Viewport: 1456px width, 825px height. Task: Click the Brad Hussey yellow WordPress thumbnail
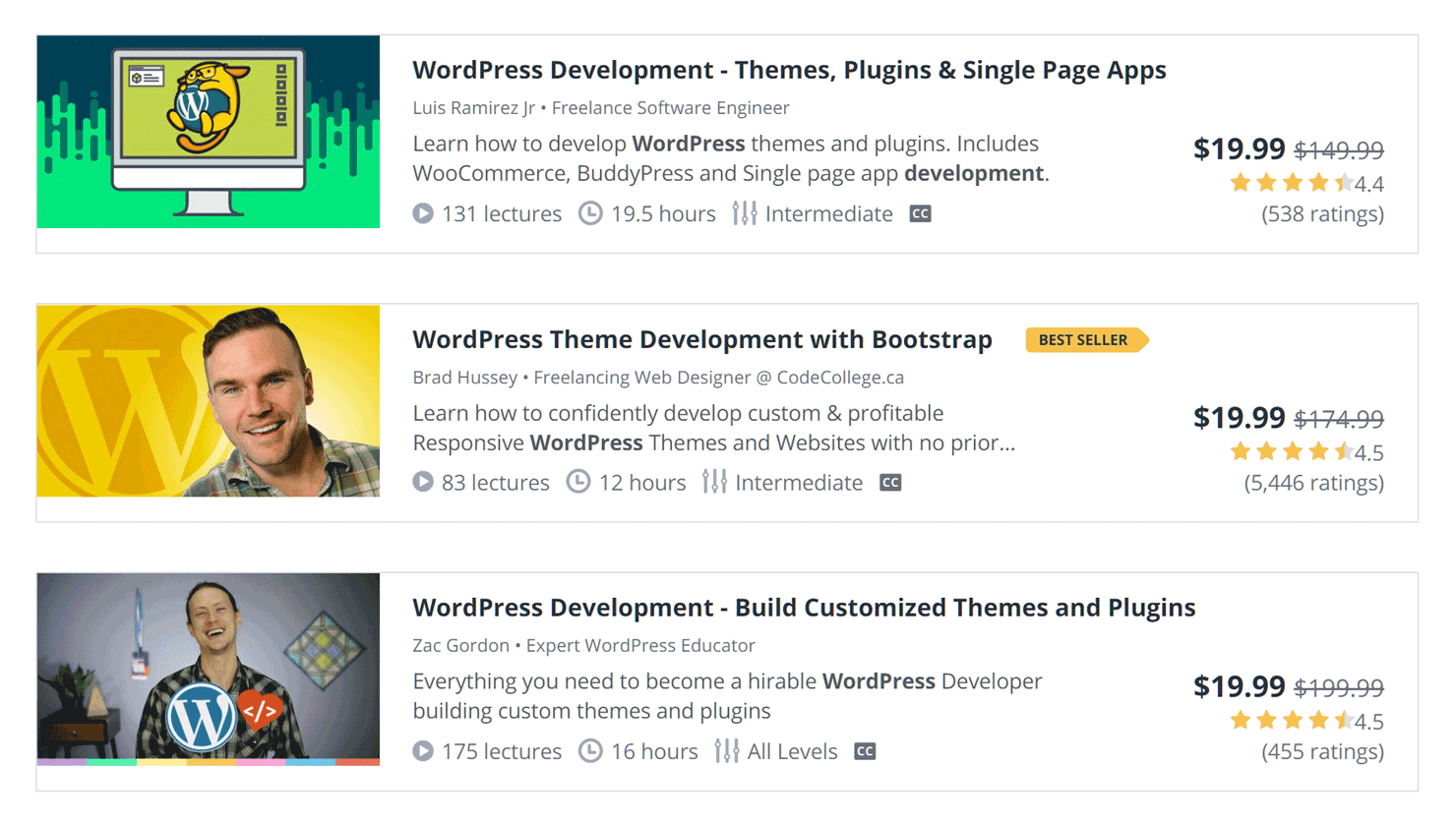209,400
